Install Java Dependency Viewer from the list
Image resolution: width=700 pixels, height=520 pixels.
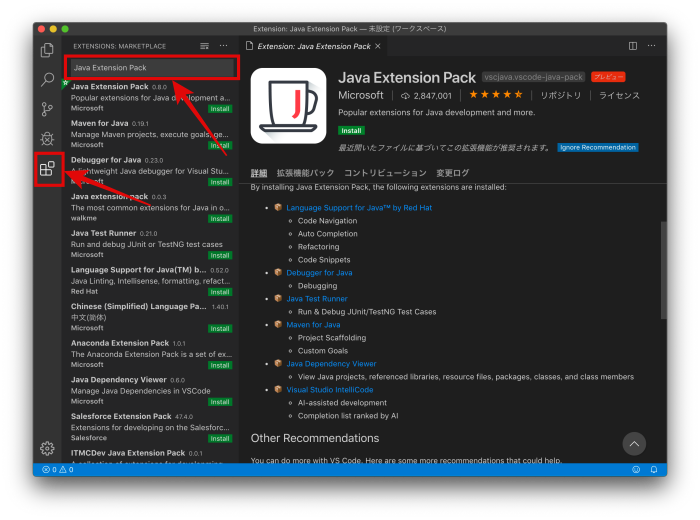[220, 402]
